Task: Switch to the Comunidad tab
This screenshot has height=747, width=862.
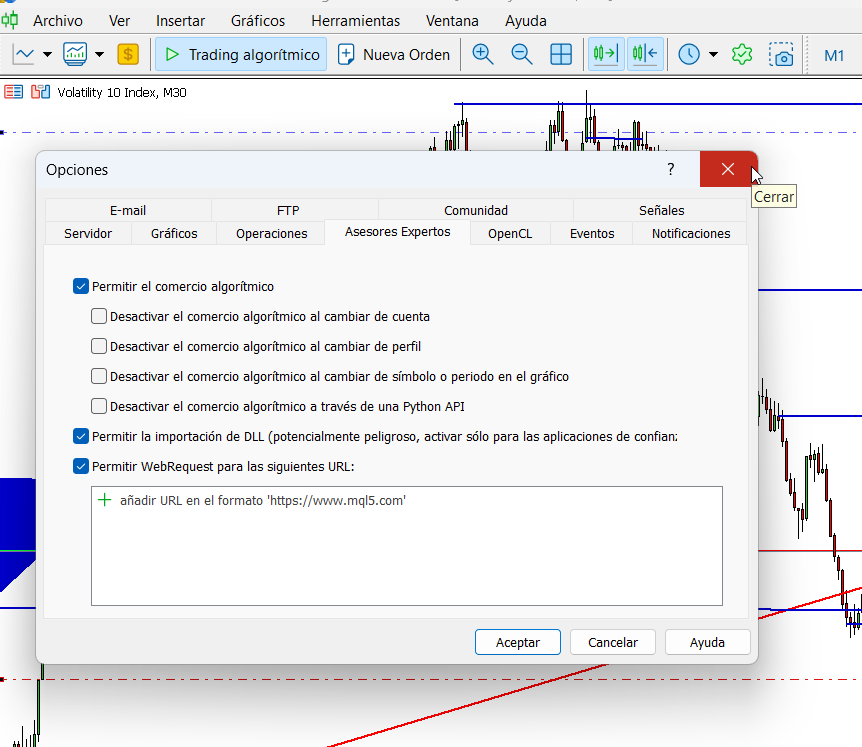Action: point(476,211)
